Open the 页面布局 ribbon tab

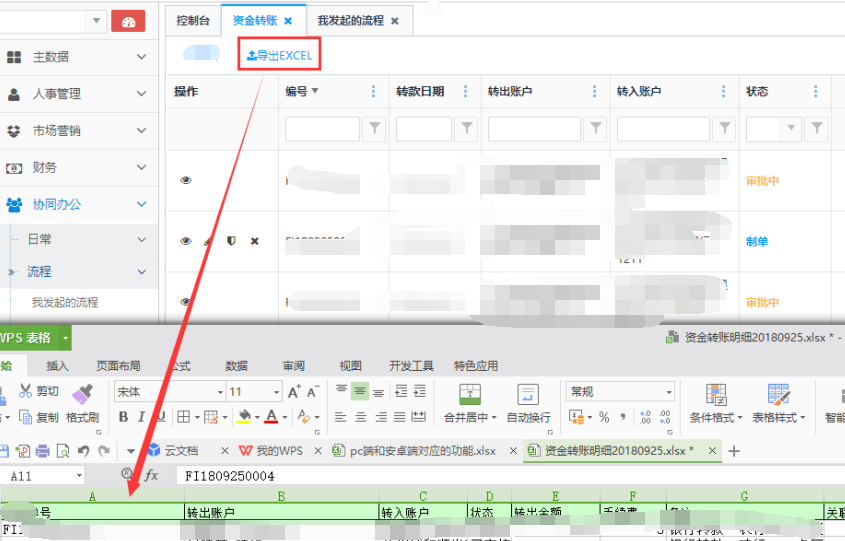pyautogui.click(x=118, y=366)
